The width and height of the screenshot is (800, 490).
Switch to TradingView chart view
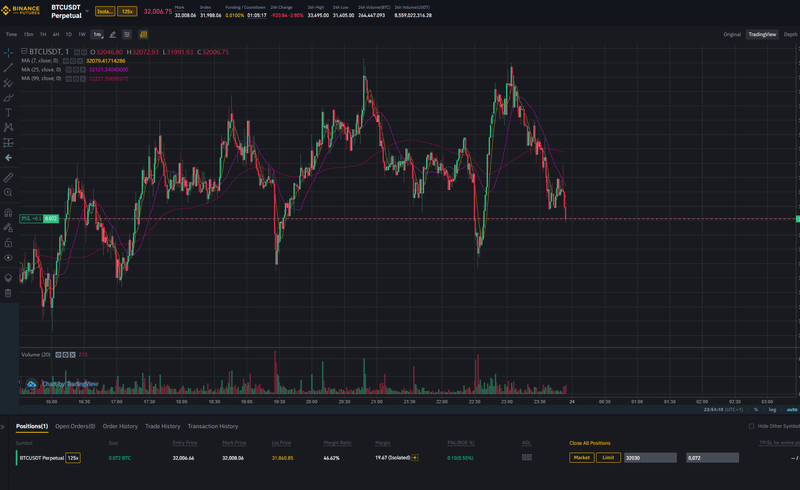[x=762, y=35]
